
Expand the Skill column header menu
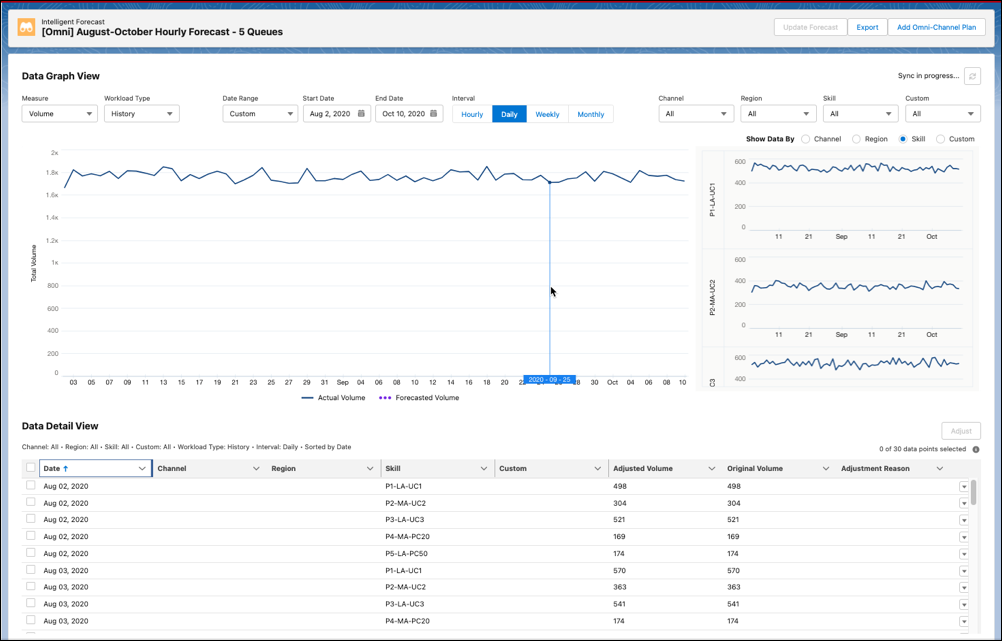(x=484, y=468)
